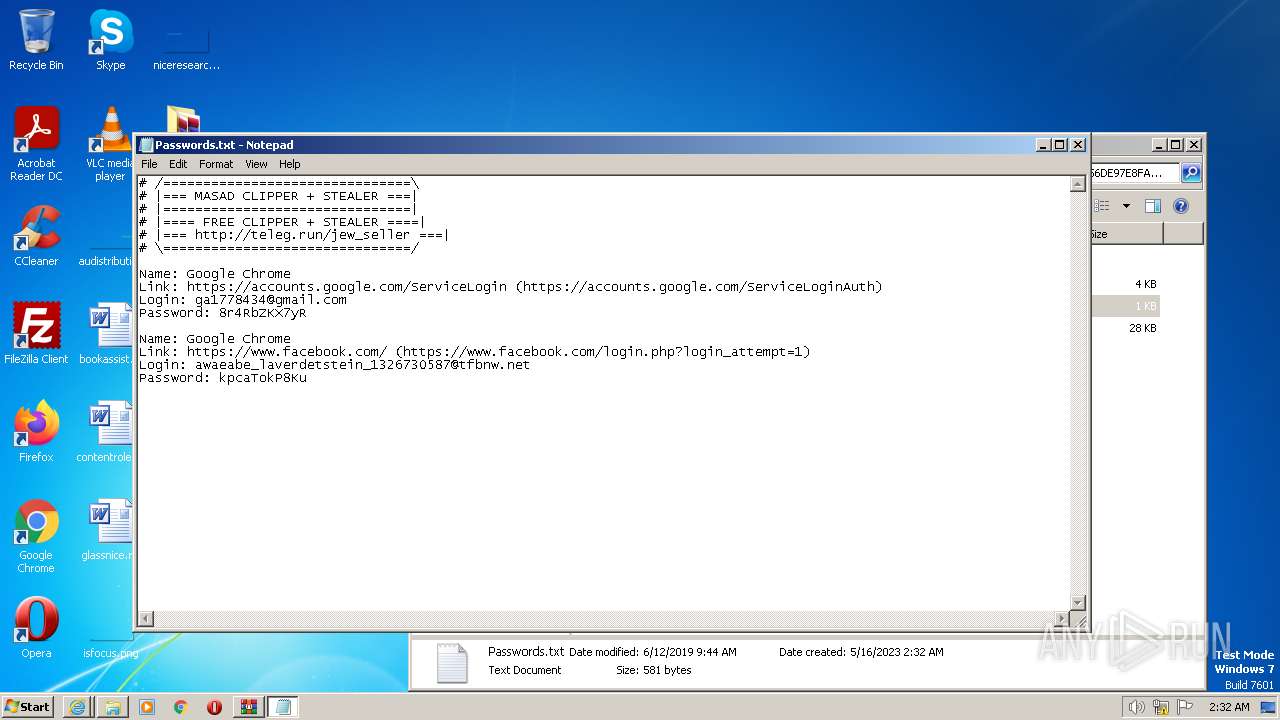Minimize the Explorer window behind Notepad
Image resolution: width=1280 pixels, height=720 pixels.
click(1159, 145)
